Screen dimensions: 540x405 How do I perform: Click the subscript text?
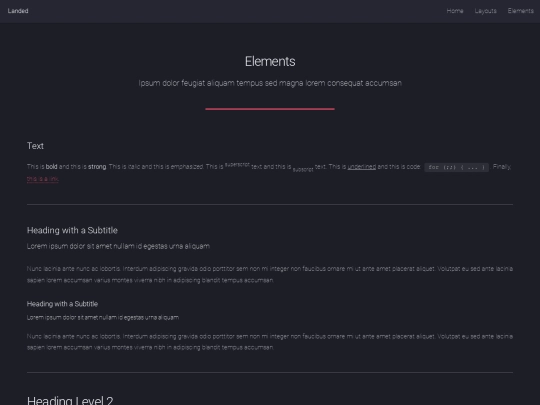click(x=303, y=169)
